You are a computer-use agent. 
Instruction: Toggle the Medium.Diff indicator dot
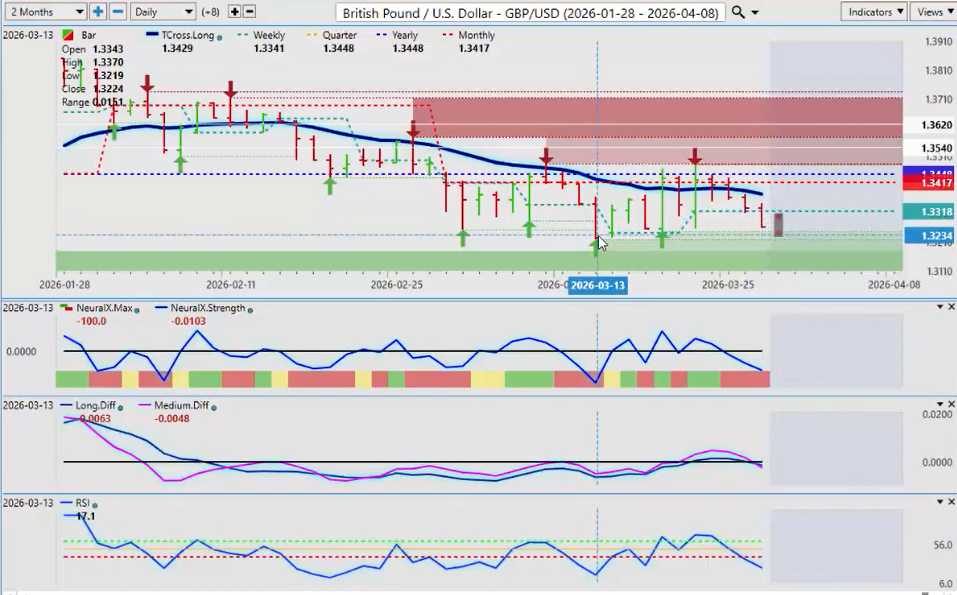pos(215,406)
